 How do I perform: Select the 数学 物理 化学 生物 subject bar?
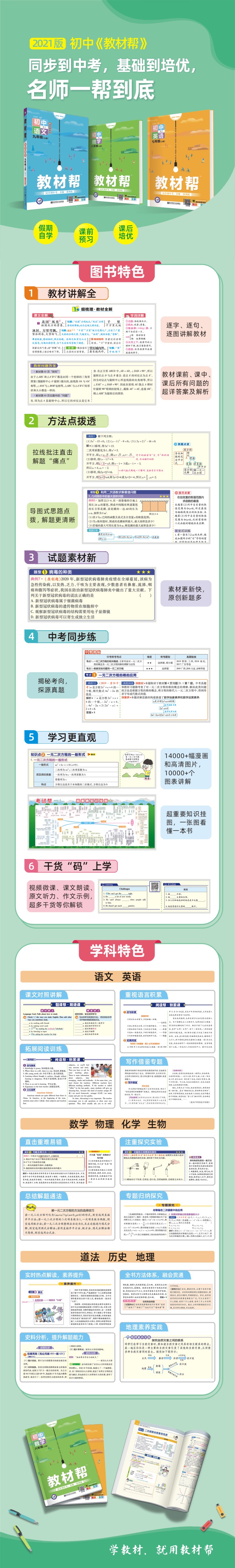tap(117, 1124)
